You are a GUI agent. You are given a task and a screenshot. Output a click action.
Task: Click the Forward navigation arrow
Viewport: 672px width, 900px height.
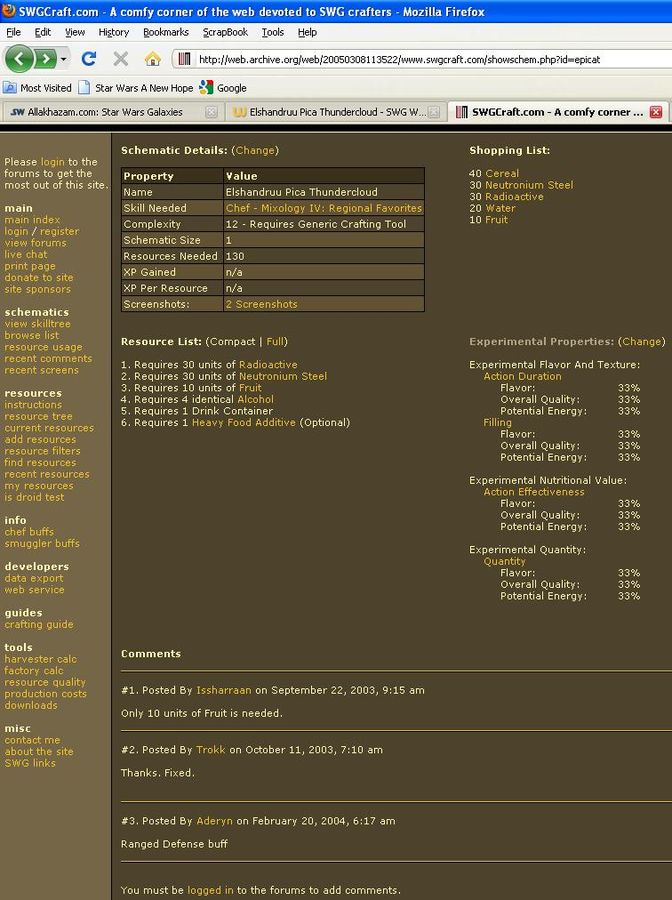click(x=46, y=59)
